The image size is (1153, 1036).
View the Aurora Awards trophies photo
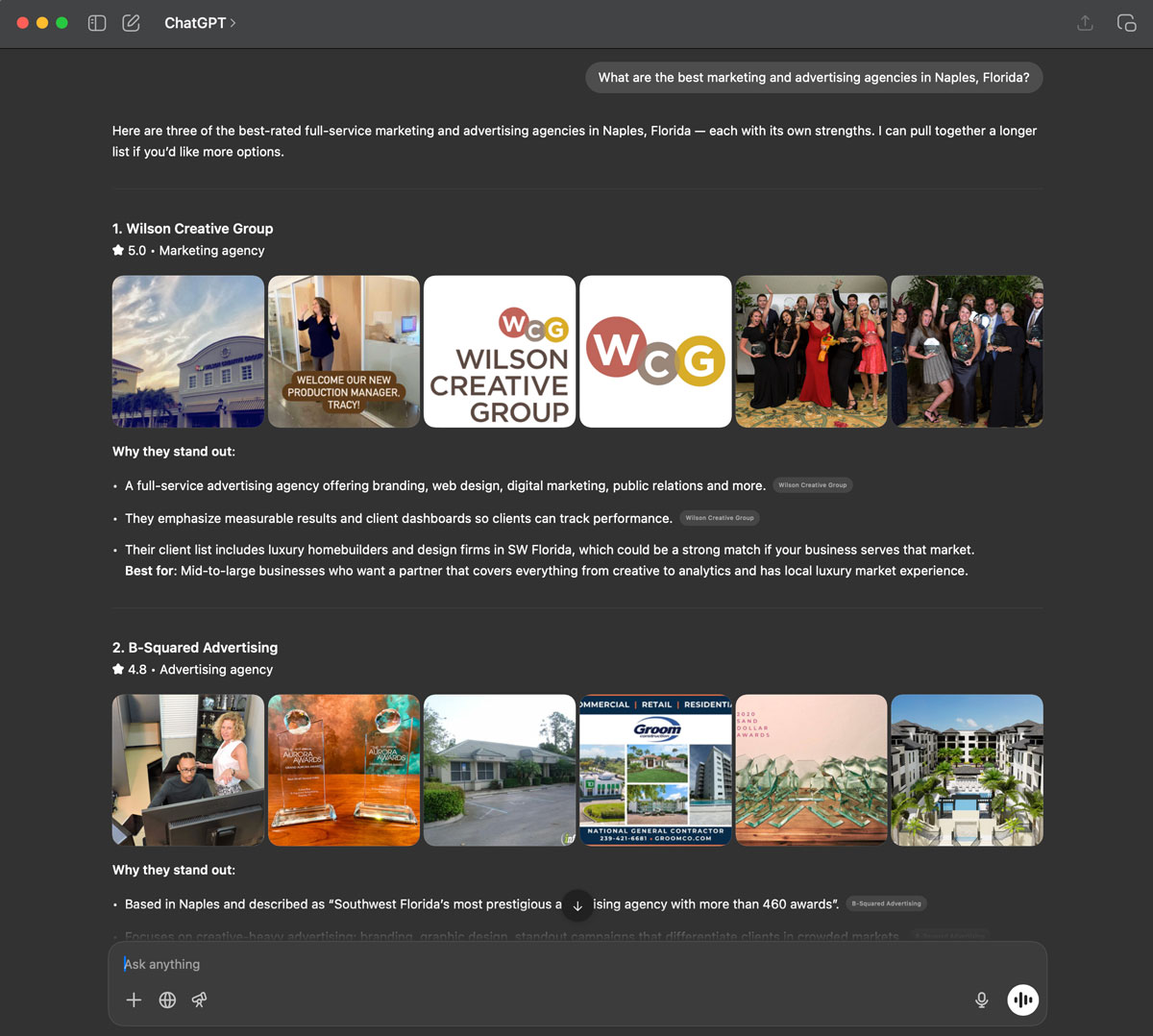point(343,770)
